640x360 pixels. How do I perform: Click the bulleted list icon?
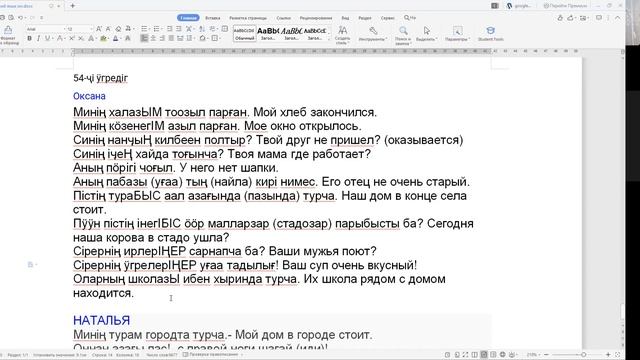point(144,29)
